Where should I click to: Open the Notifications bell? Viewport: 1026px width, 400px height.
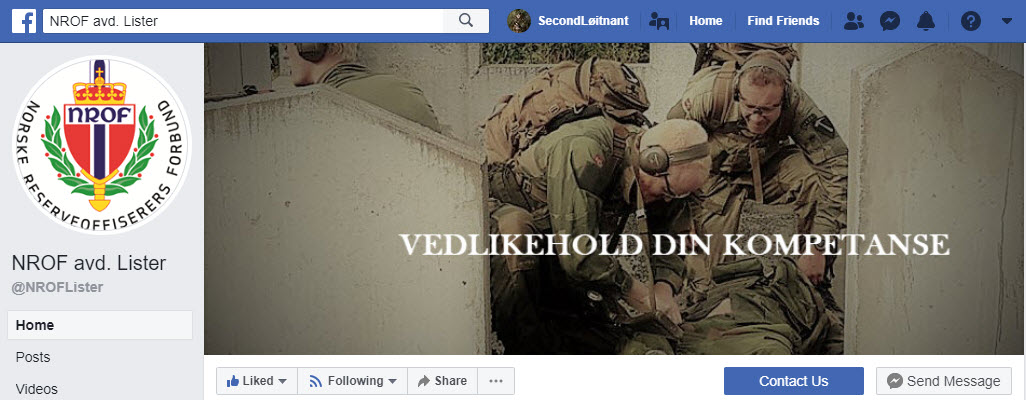(x=926, y=21)
